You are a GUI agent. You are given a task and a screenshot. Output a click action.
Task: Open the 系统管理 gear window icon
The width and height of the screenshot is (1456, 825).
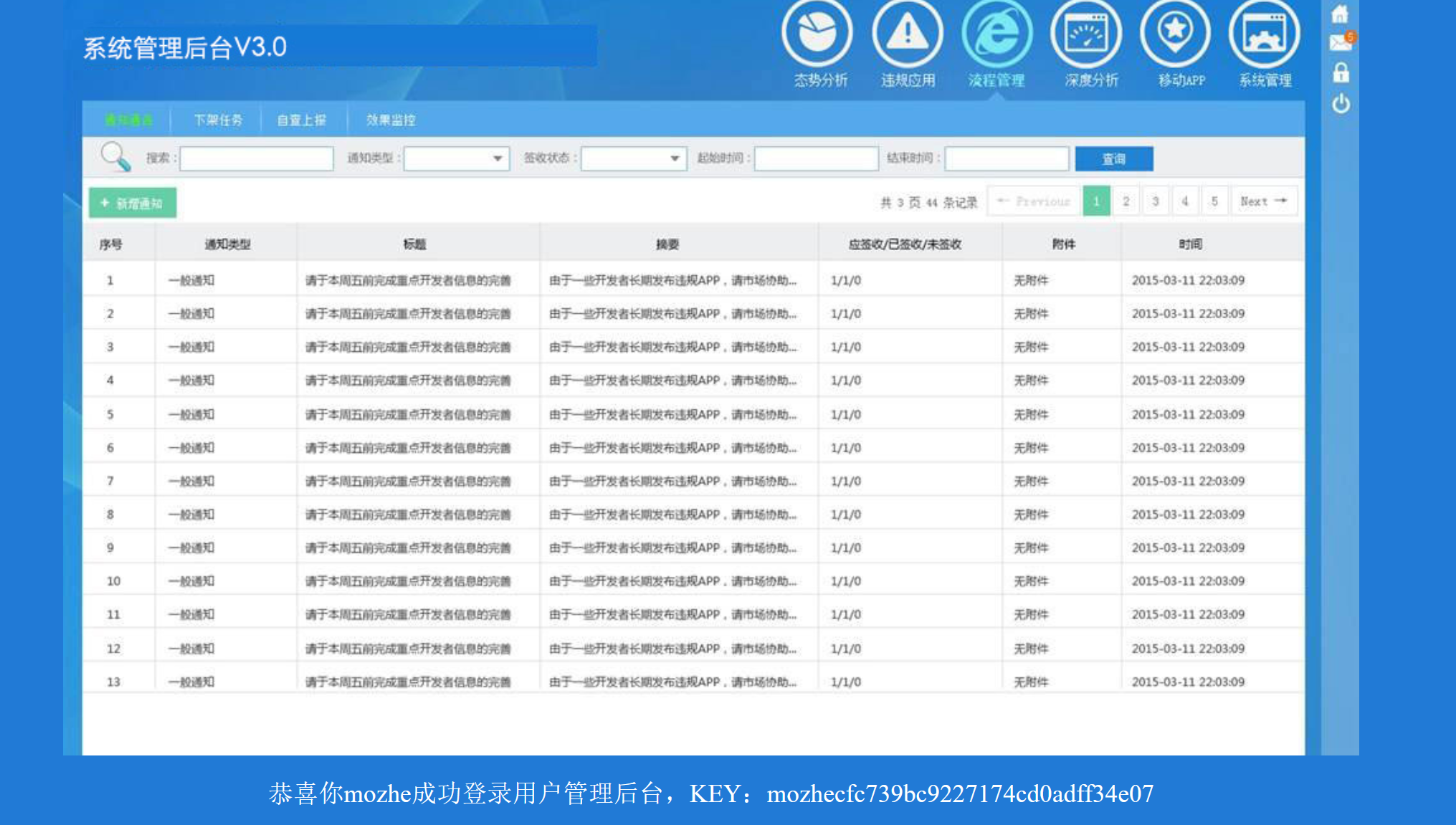click(1265, 33)
